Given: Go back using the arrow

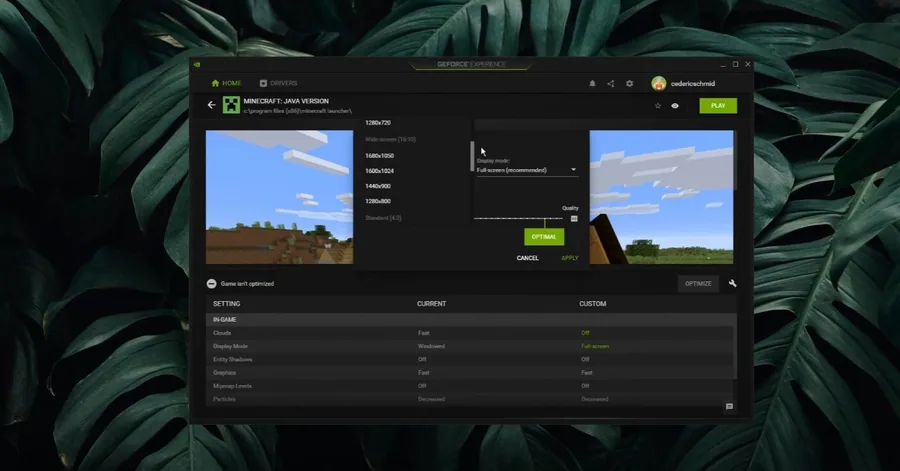Looking at the screenshot, I should (211, 105).
